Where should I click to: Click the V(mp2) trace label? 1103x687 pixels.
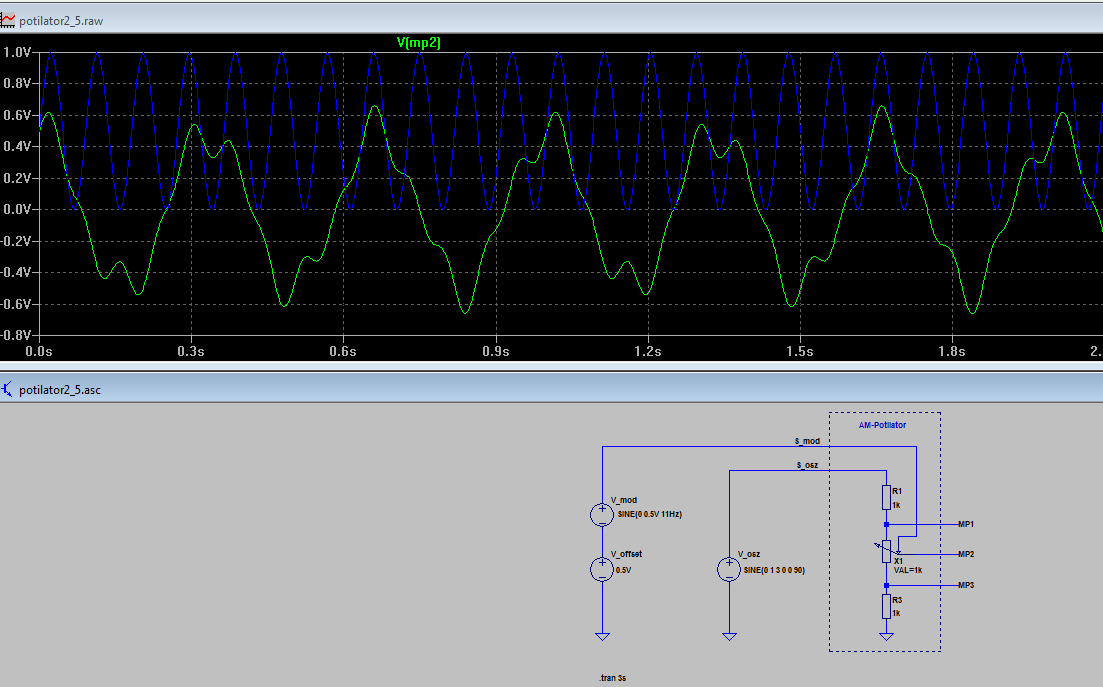pyautogui.click(x=419, y=42)
